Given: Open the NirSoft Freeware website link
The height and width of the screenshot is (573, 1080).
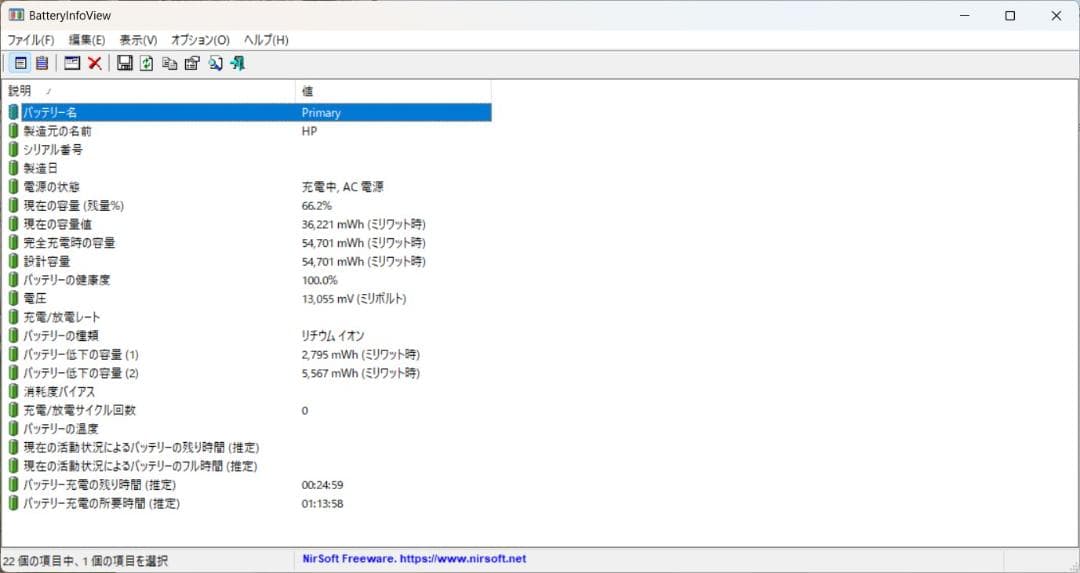Looking at the screenshot, I should pos(414,559).
